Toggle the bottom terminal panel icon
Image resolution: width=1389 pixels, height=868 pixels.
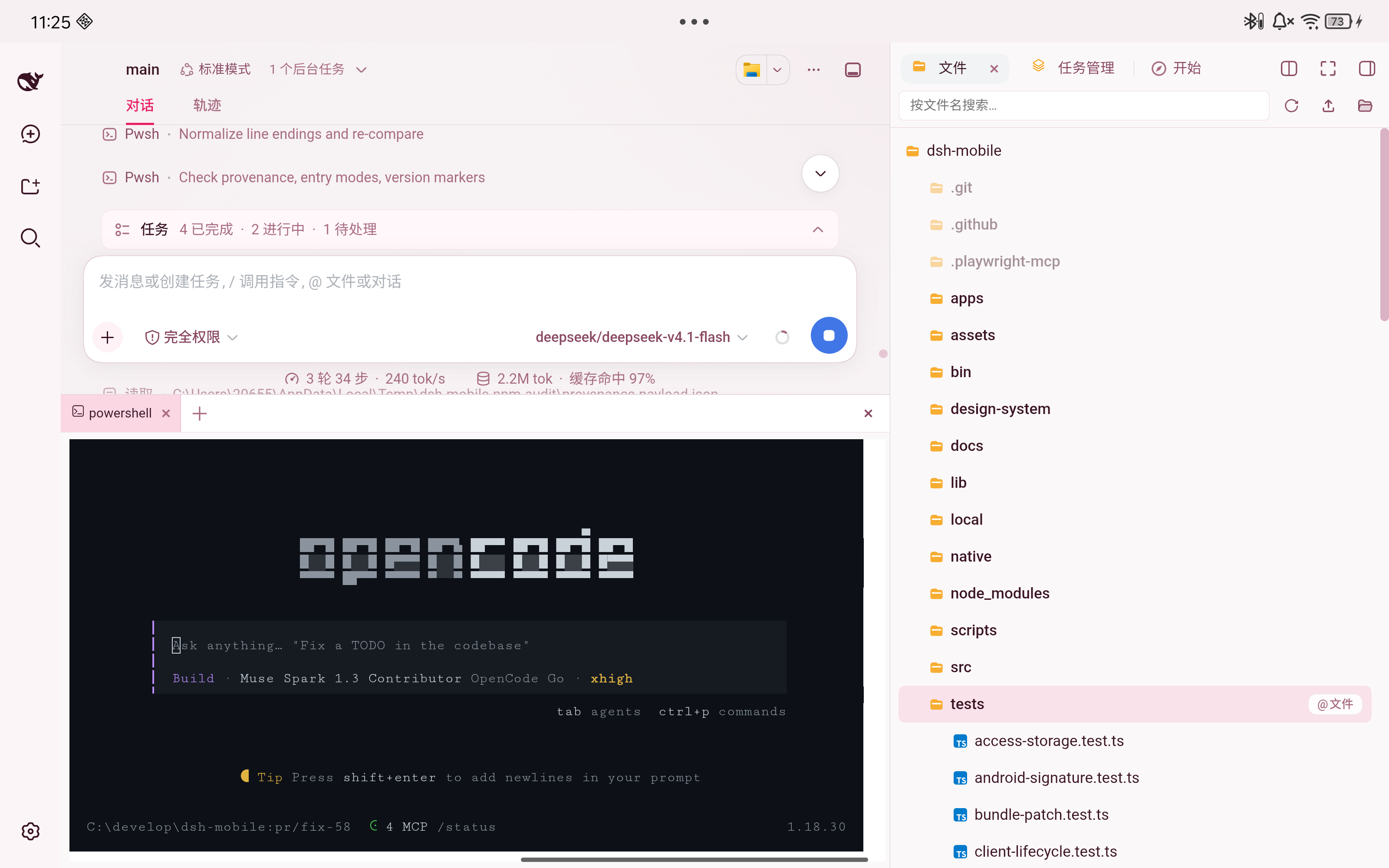tap(852, 70)
